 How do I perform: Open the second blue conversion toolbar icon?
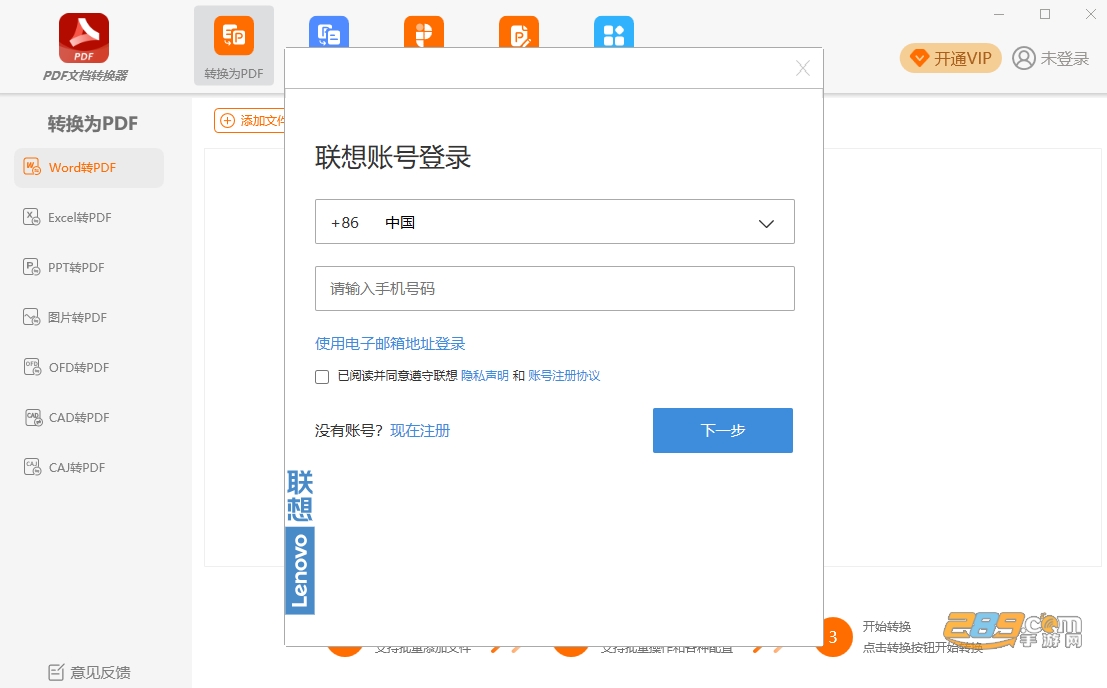tap(329, 32)
